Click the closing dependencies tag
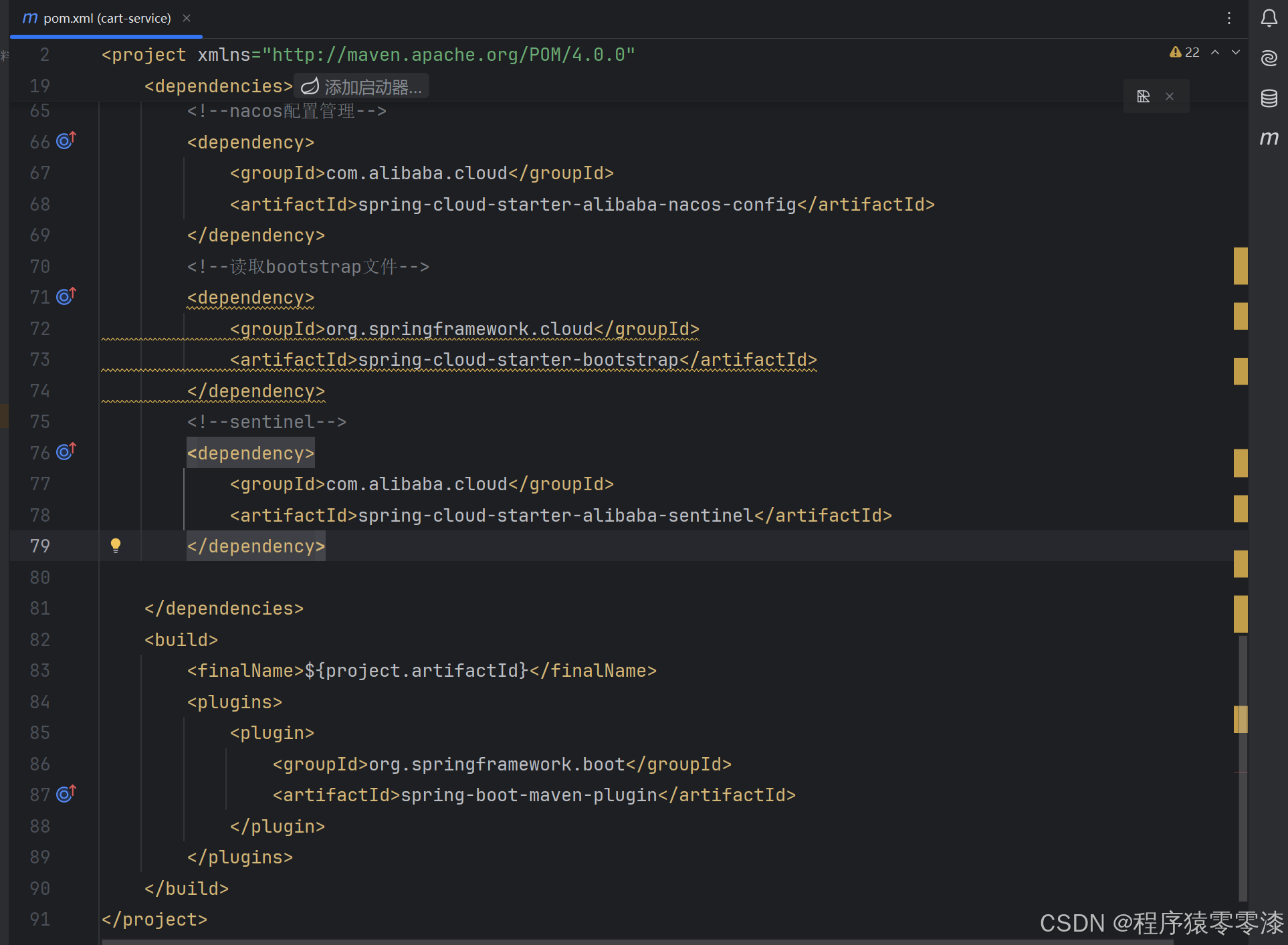Screen dimensions: 1288x945 tap(223, 609)
